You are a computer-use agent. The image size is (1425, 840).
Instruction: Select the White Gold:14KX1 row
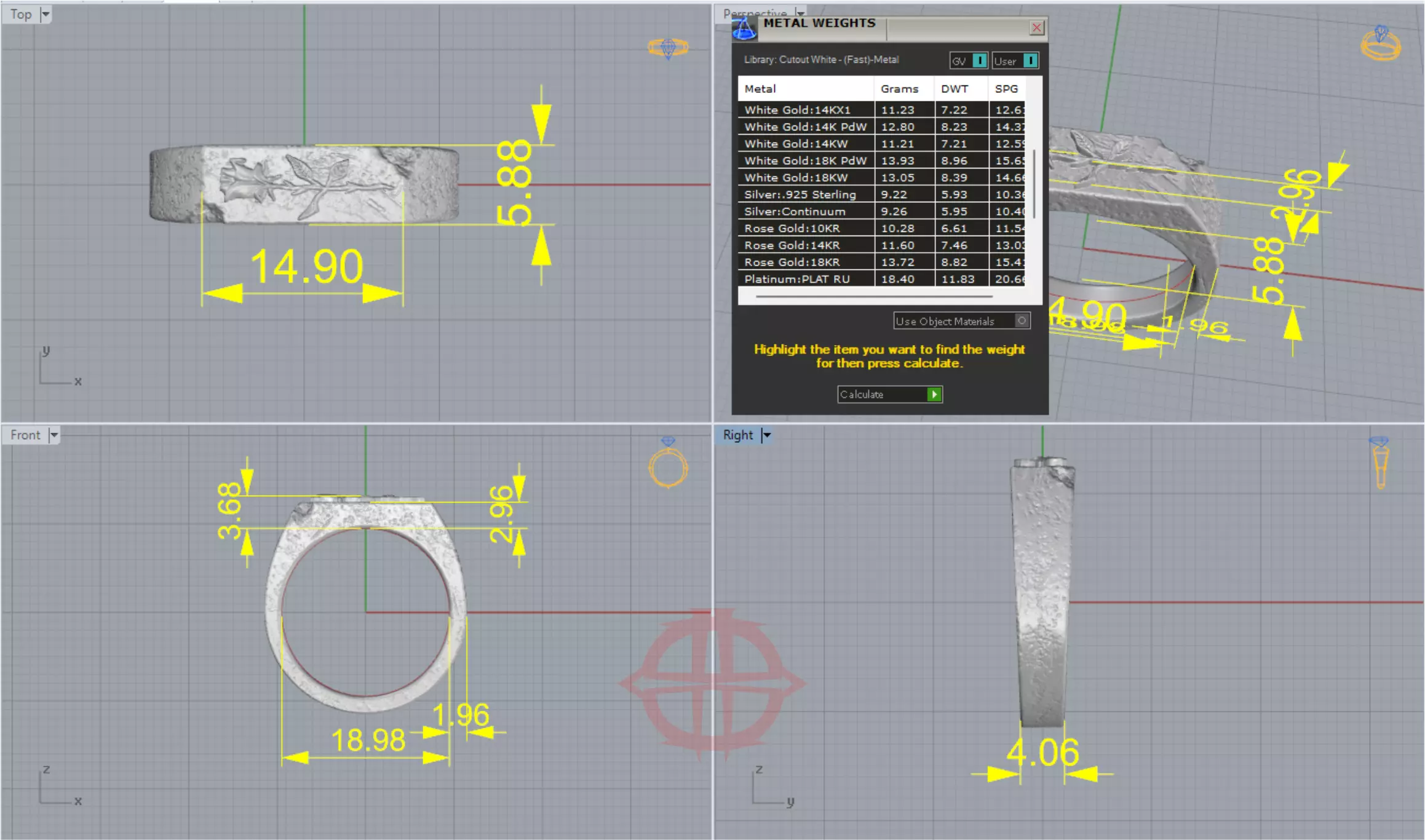pyautogui.click(x=881, y=109)
